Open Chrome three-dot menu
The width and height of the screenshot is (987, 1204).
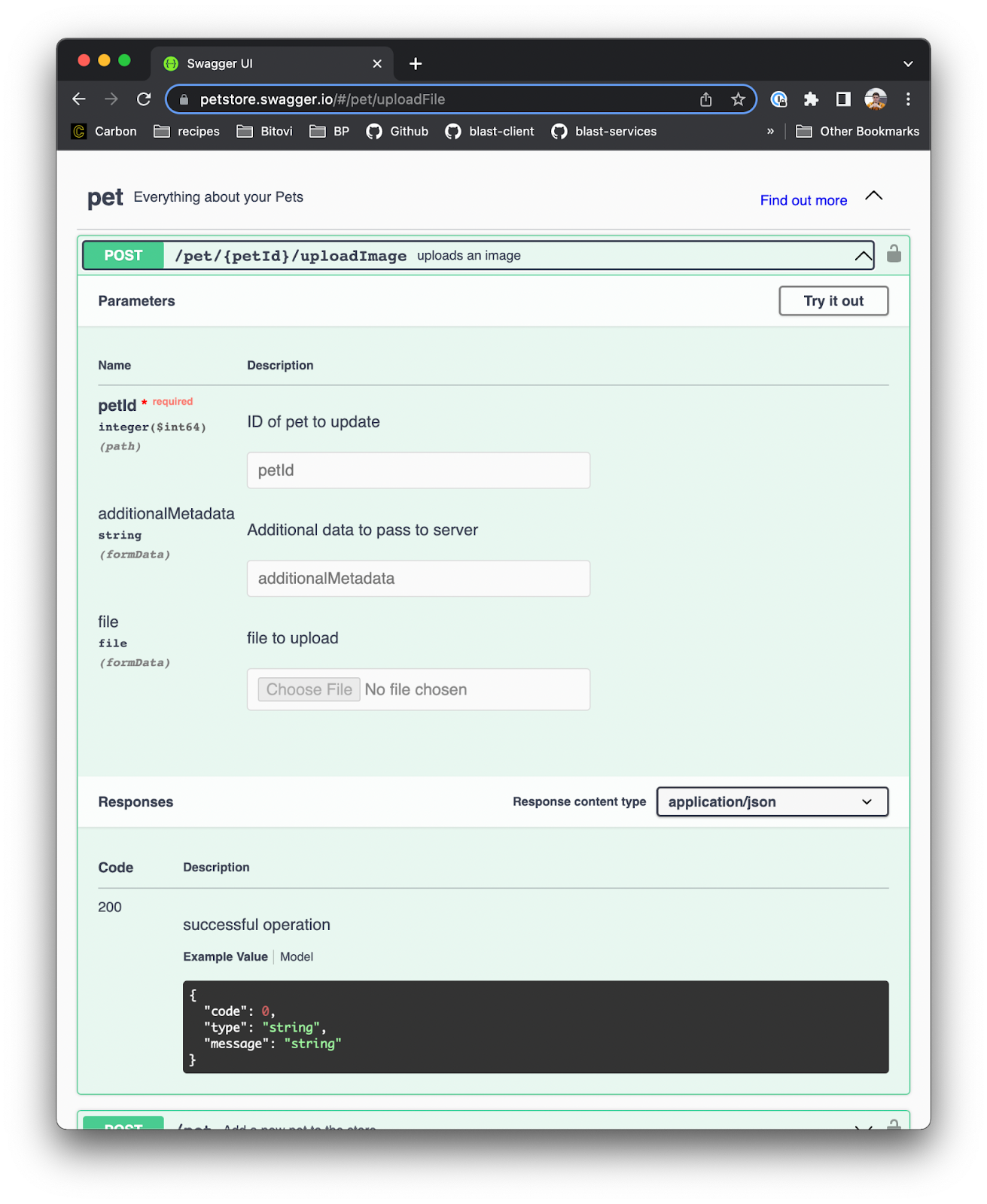[x=908, y=99]
